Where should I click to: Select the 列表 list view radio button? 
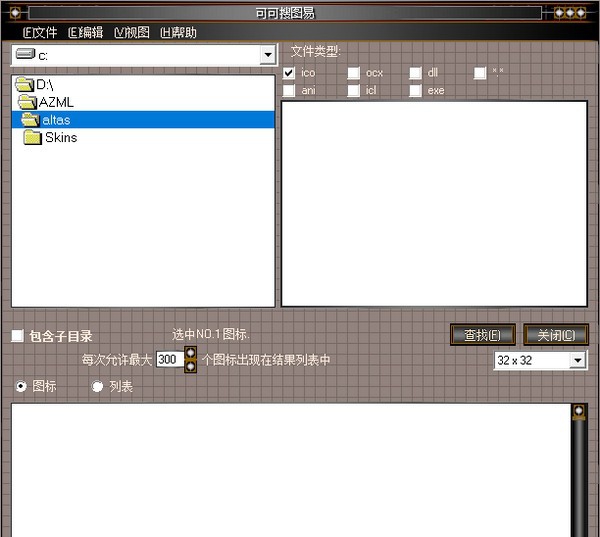[98, 386]
